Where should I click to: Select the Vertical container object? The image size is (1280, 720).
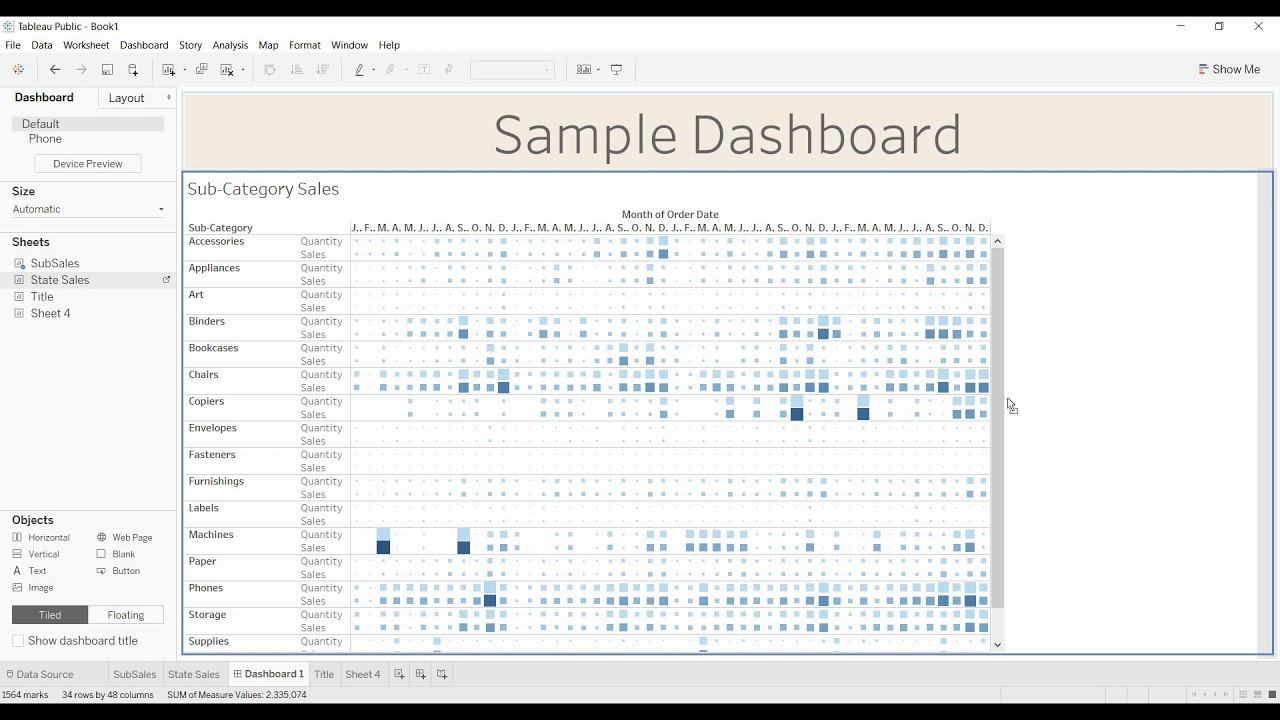point(36,554)
